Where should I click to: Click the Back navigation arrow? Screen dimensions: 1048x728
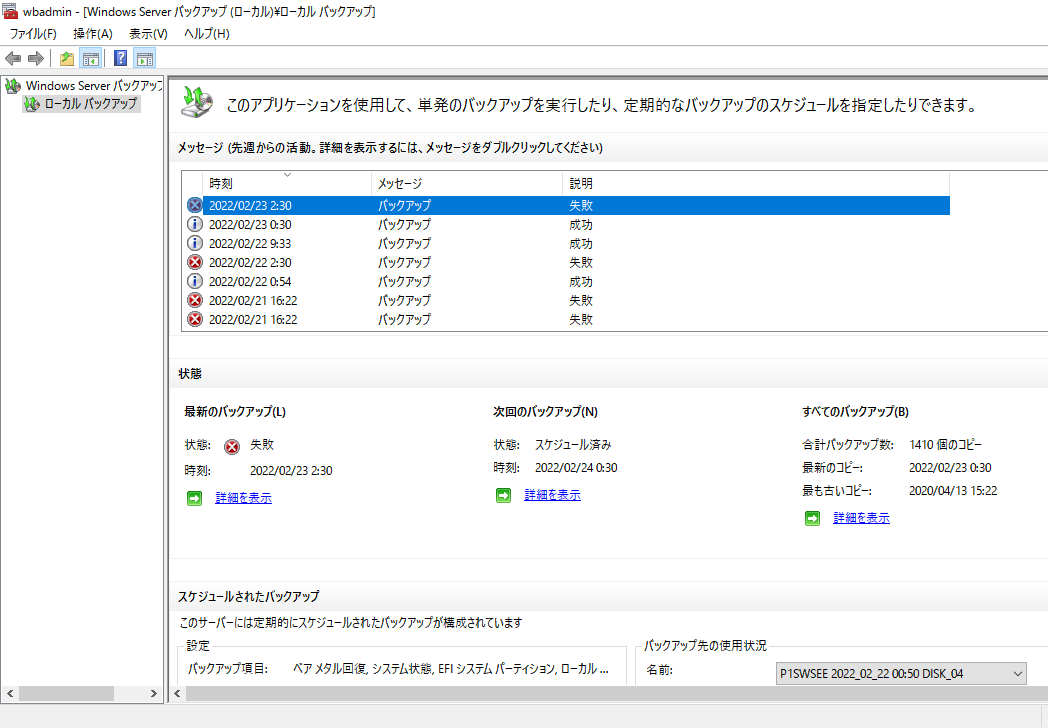[12, 57]
